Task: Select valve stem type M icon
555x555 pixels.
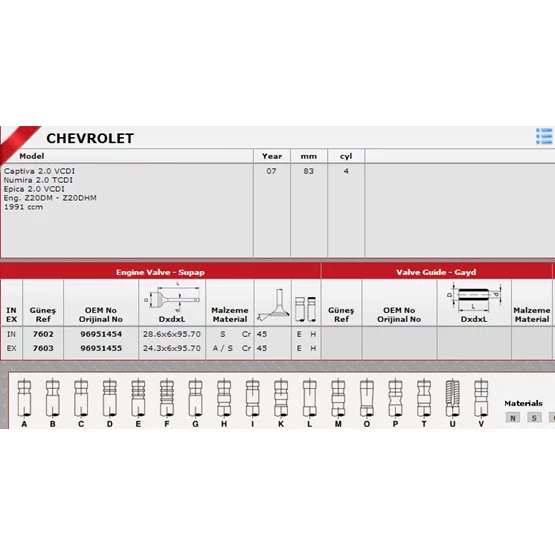Action: [x=338, y=398]
